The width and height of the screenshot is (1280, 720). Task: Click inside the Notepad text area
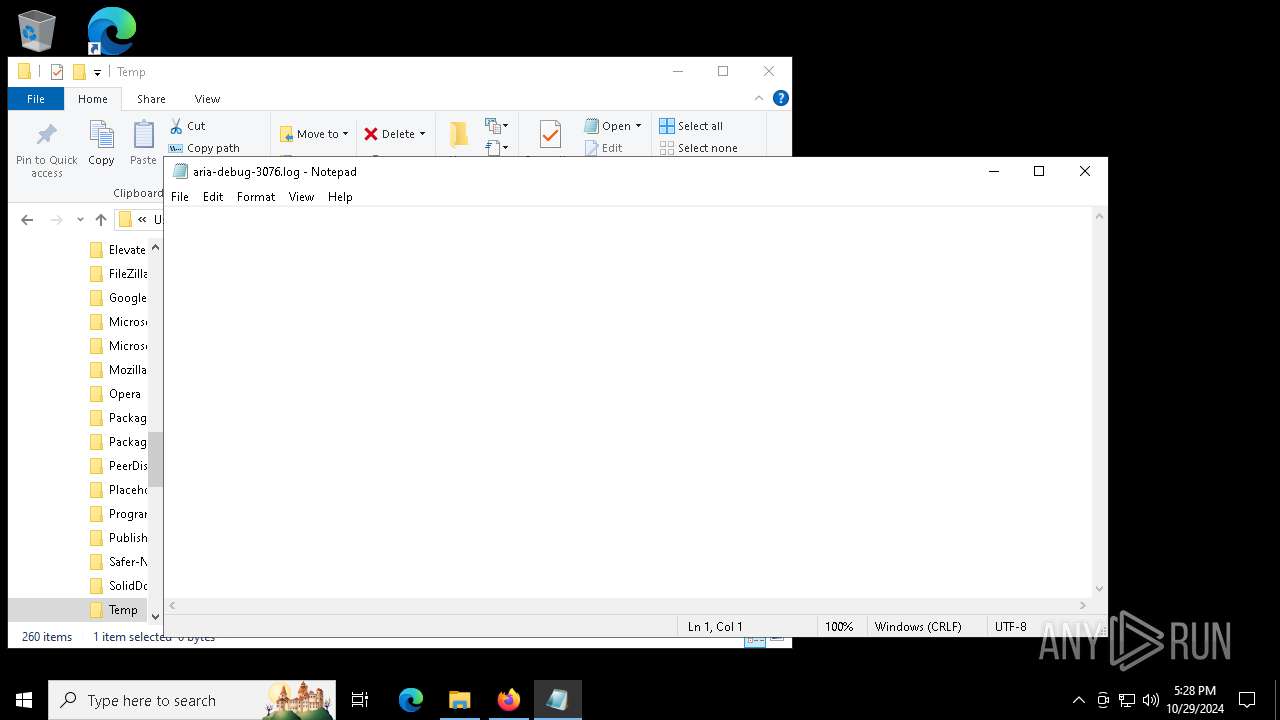pos(628,402)
